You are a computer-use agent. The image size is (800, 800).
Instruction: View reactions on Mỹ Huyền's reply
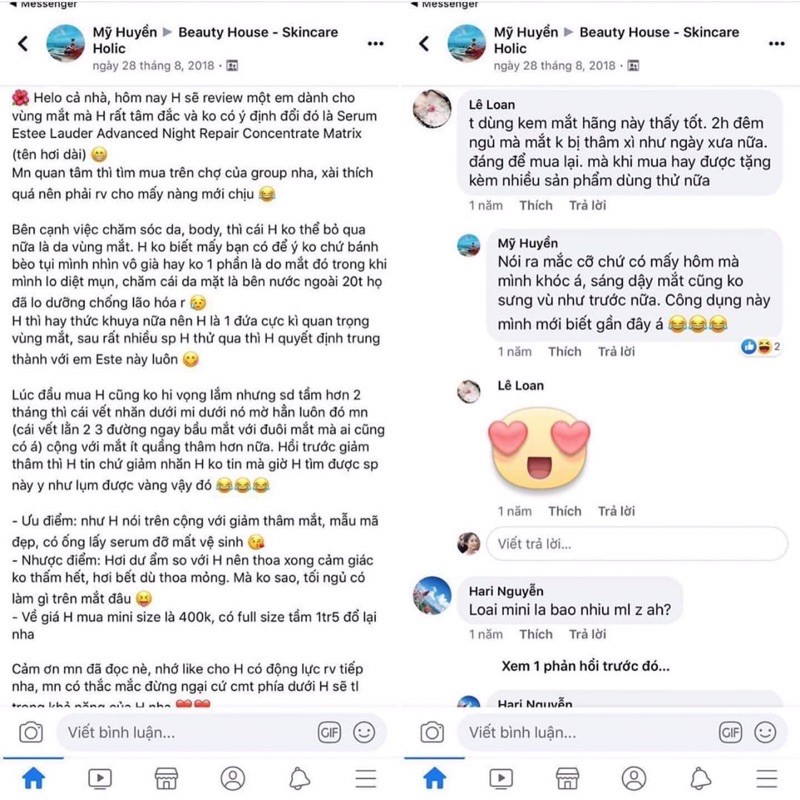[x=760, y=347]
